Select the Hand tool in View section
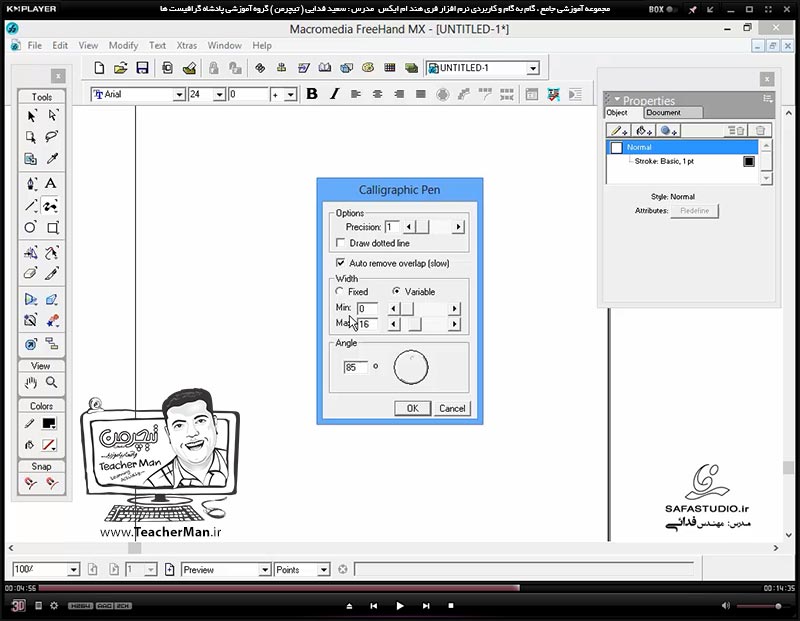The height and width of the screenshot is (621, 800). (x=31, y=382)
